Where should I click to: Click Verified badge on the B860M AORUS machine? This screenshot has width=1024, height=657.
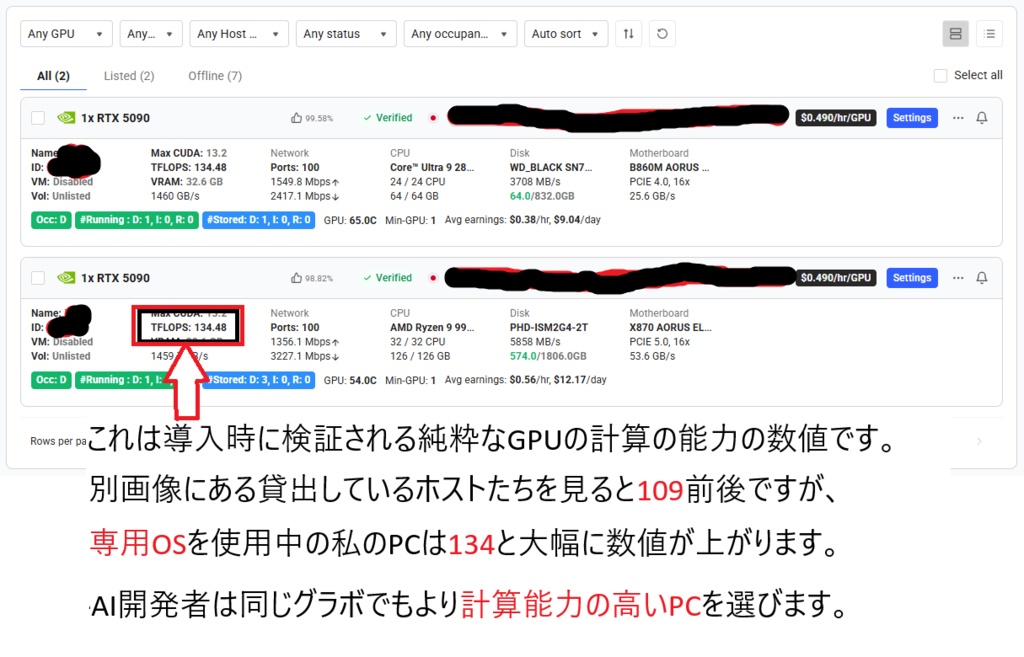click(388, 118)
